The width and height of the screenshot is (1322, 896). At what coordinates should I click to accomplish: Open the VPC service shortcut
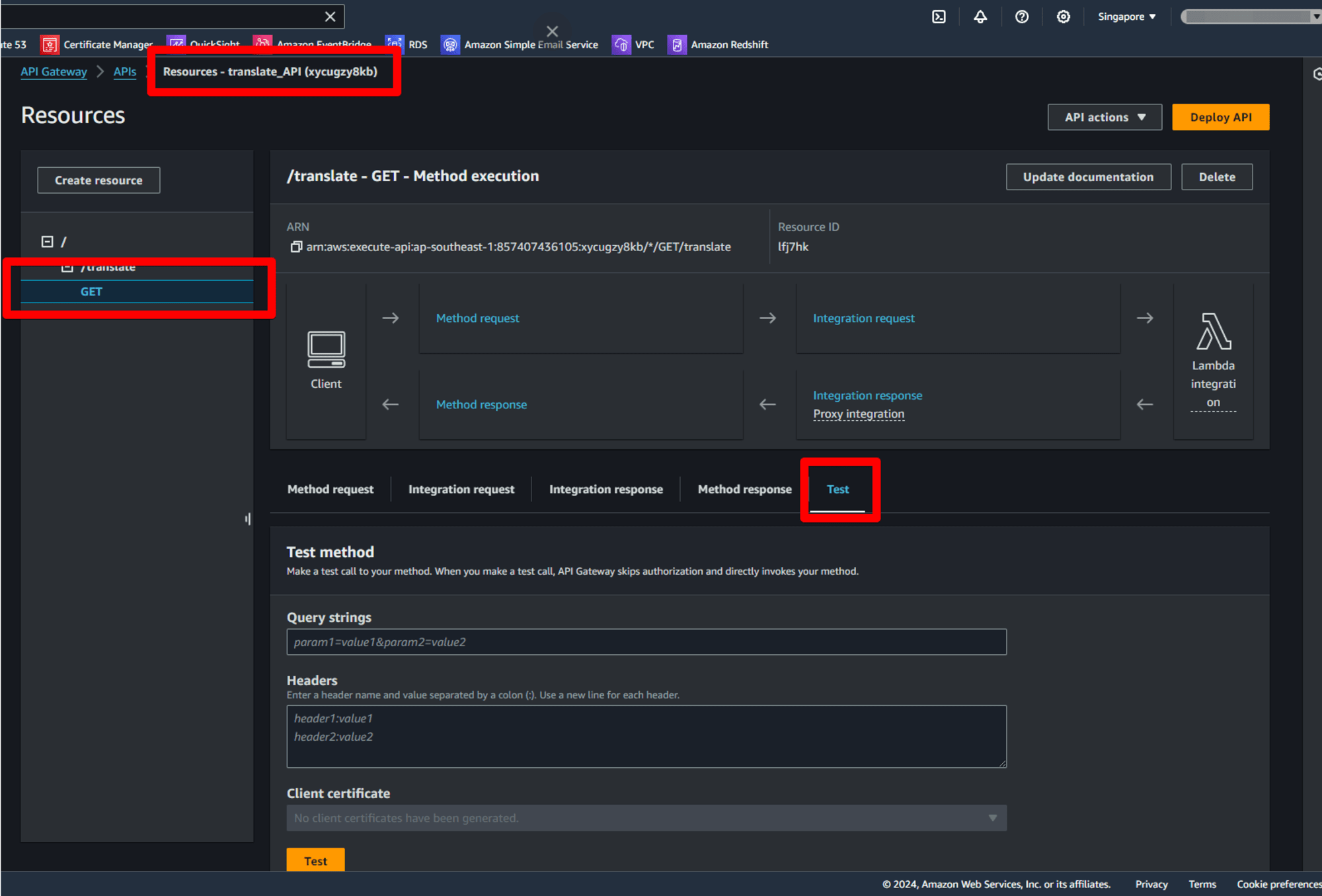pos(633,45)
